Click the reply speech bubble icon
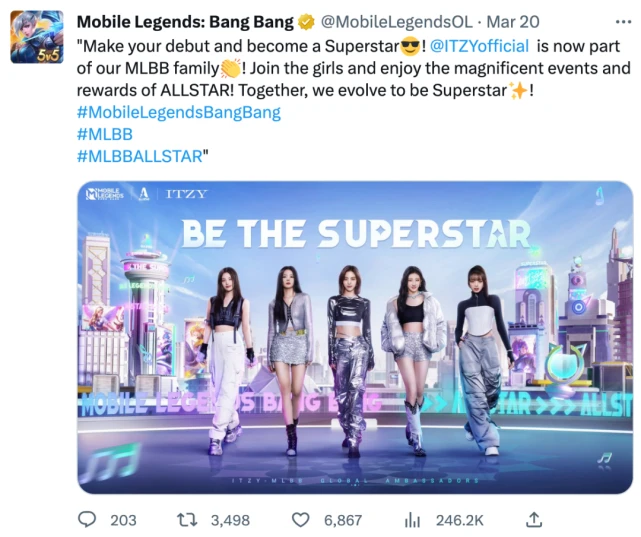641x537 pixels. pos(88,519)
